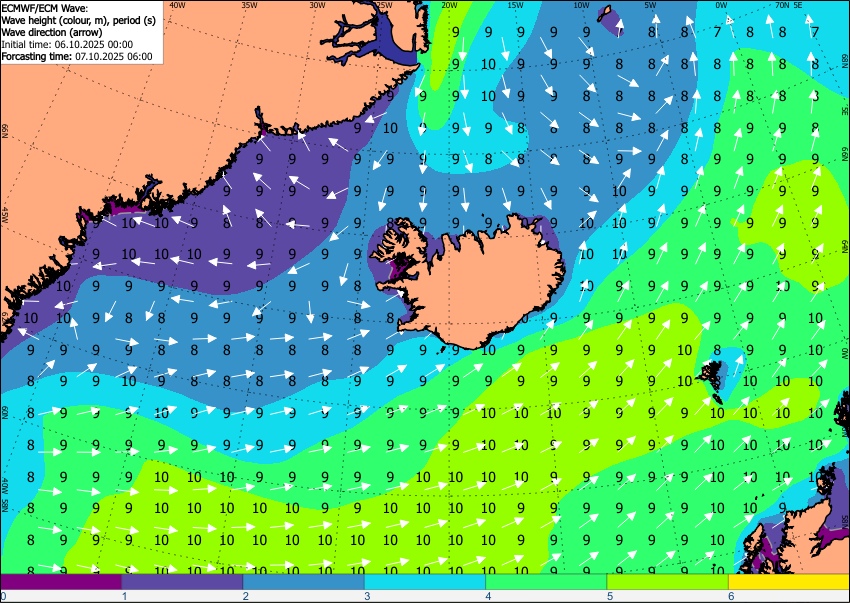This screenshot has height=603, width=850.
Task: Click scale number 1 under the colour bar
Action: click(124, 596)
